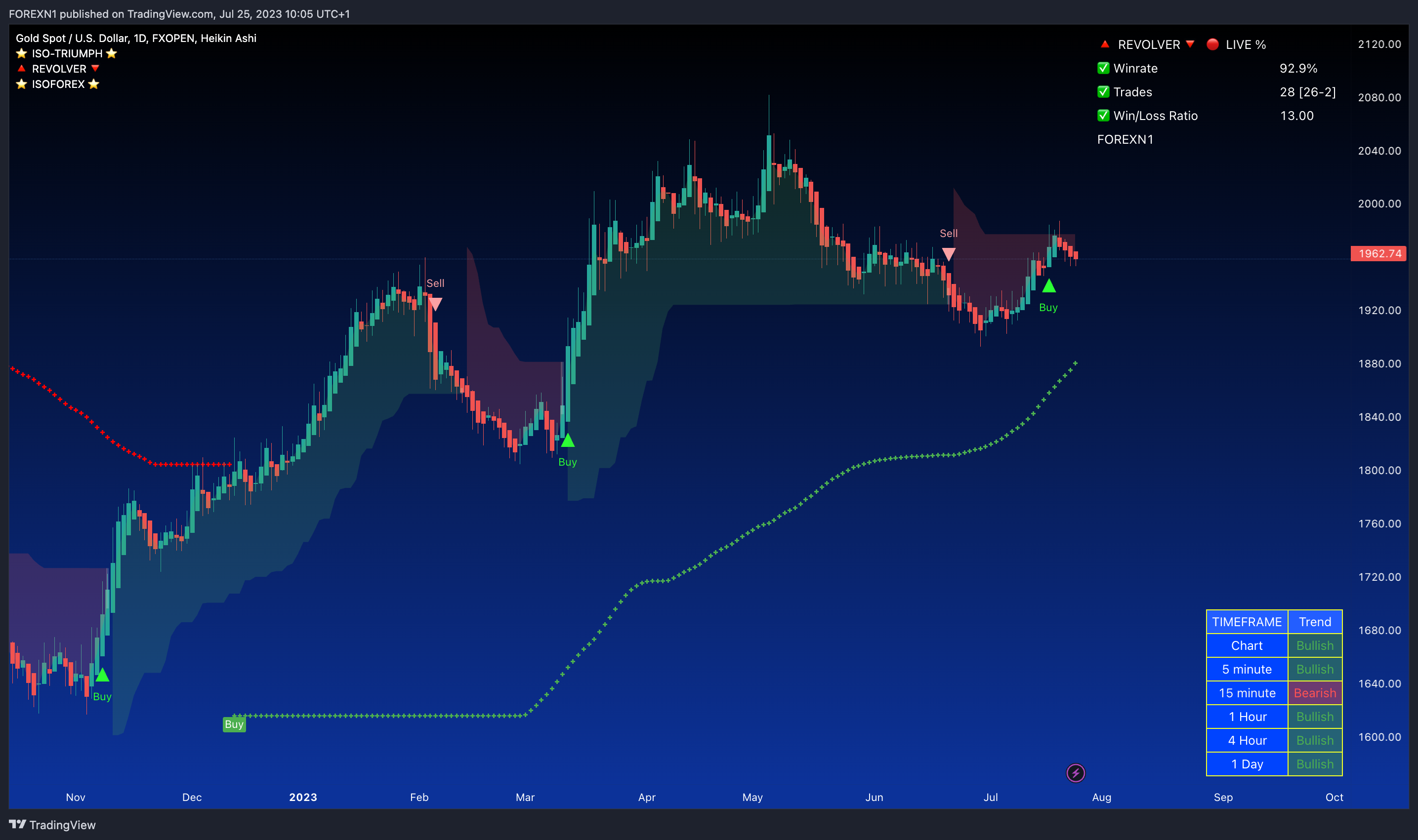Click the Win/Loss Ratio value 13.00
The image size is (1418, 840).
tap(1296, 116)
